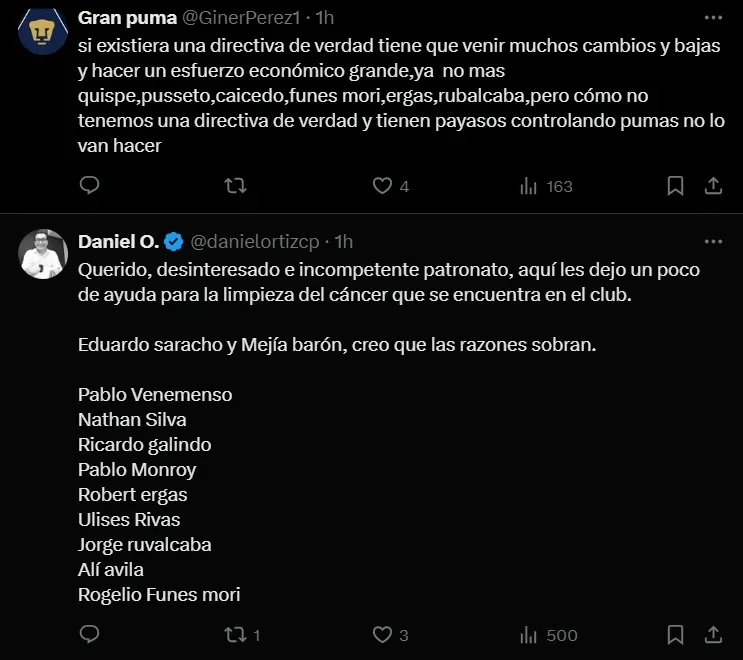View analytics of Gran puma's tweet
Image resolution: width=743 pixels, height=660 pixels.
click(x=528, y=186)
